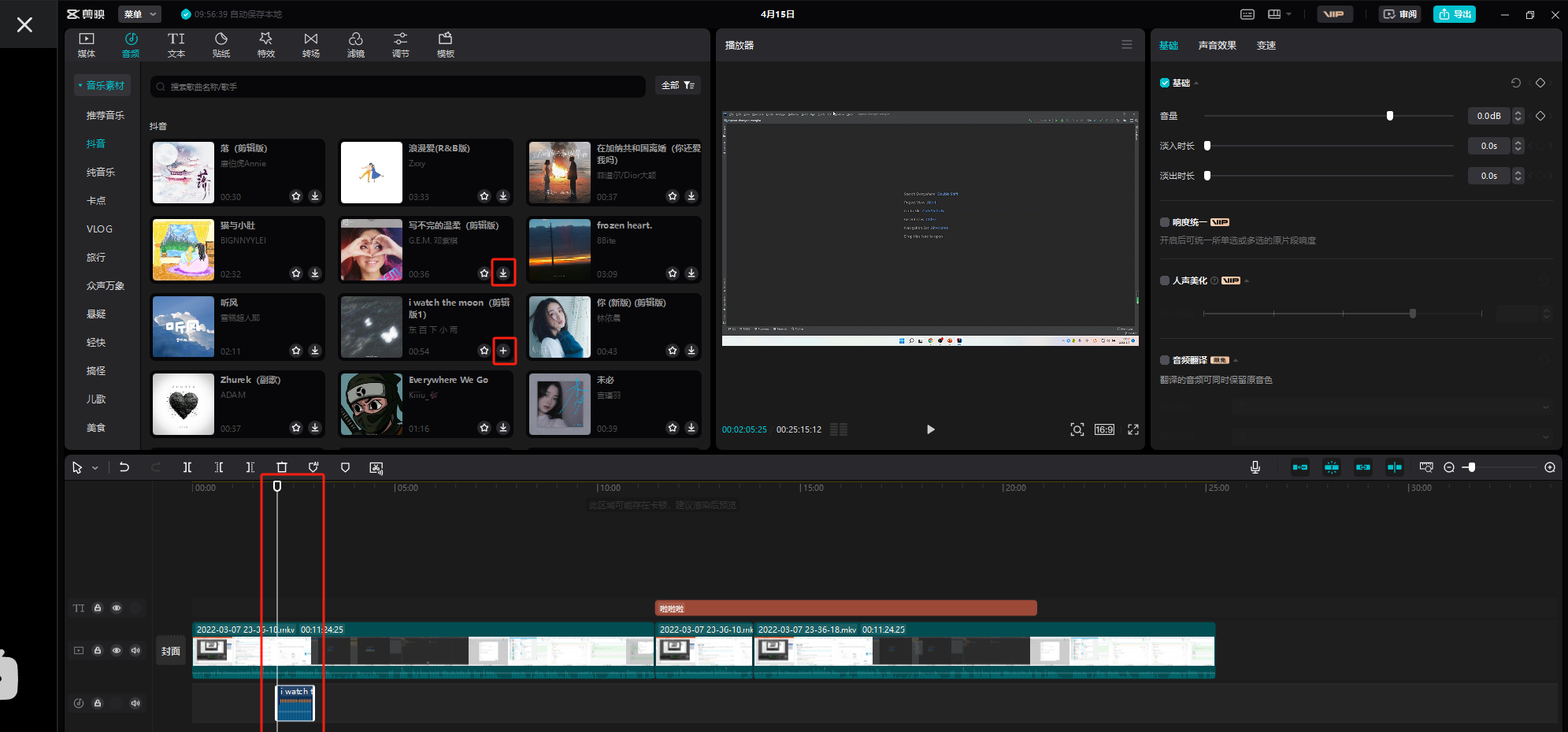This screenshot has height=732, width=1568.
Task: Start voice recording with microphone icon
Action: [x=1255, y=467]
